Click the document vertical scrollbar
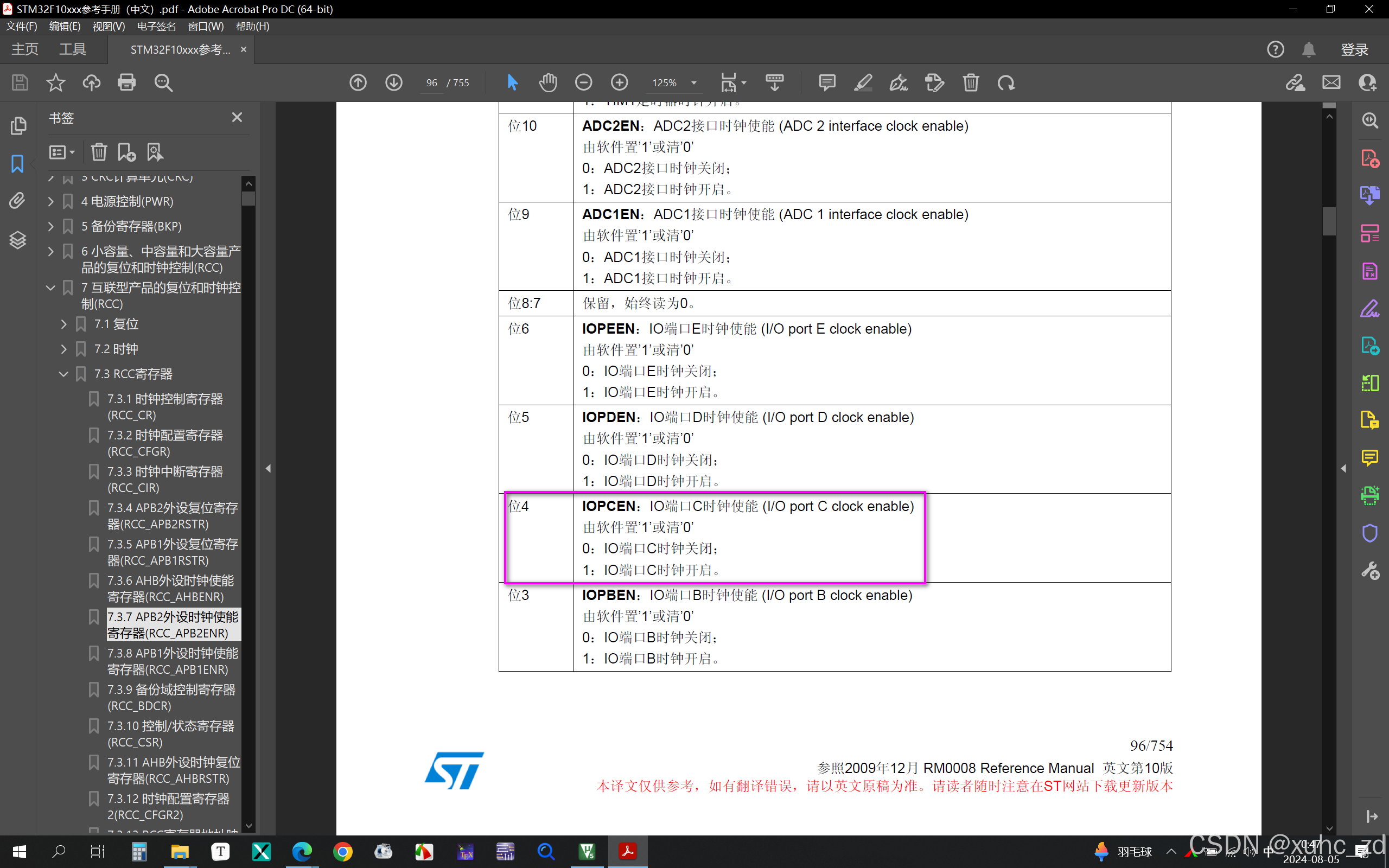 (1329, 221)
